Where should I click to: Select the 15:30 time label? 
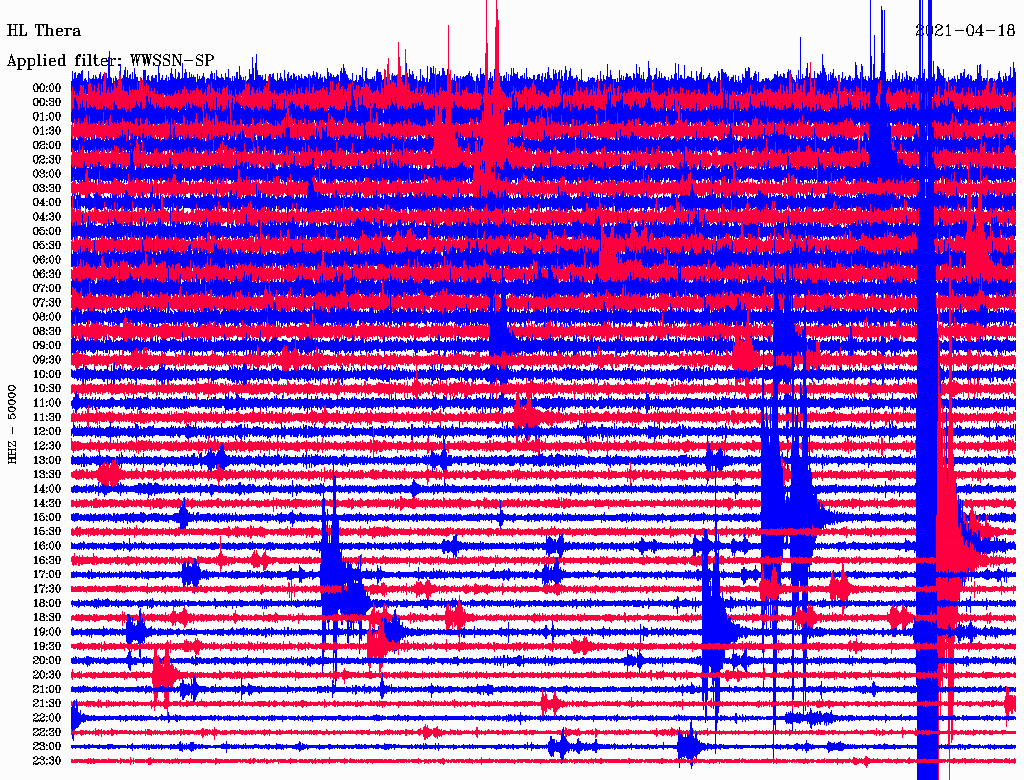point(47,532)
